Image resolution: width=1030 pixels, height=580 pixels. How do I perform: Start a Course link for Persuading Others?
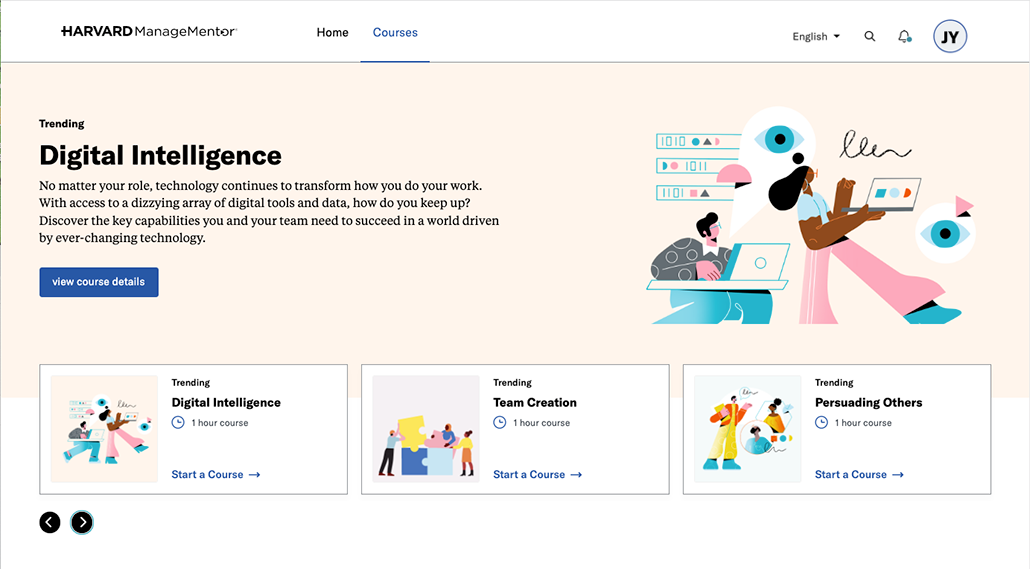[860, 475]
